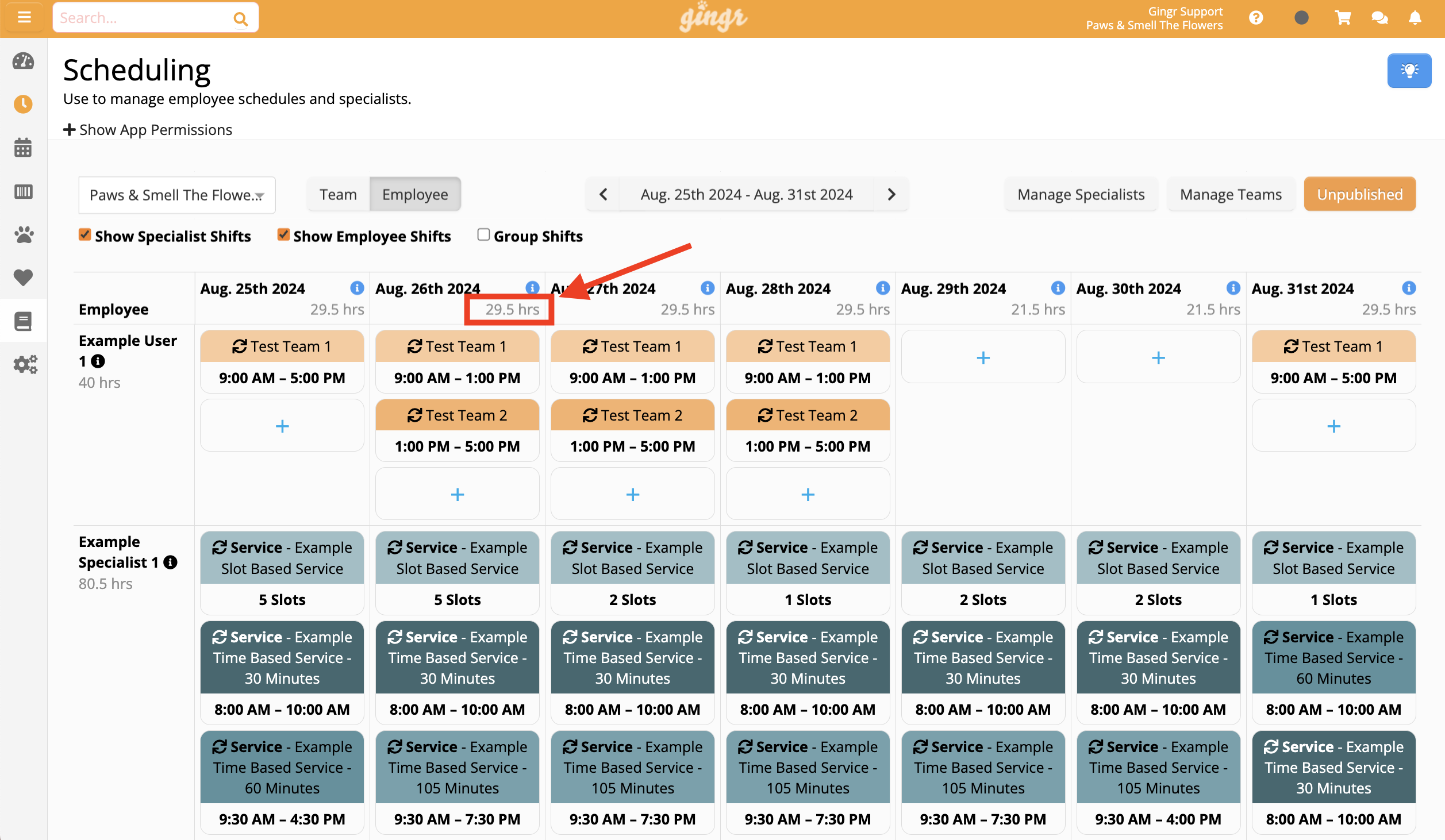Image resolution: width=1445 pixels, height=840 pixels.
Task: Open Test Team 1 shift on Aug. 28th
Action: 808,361
